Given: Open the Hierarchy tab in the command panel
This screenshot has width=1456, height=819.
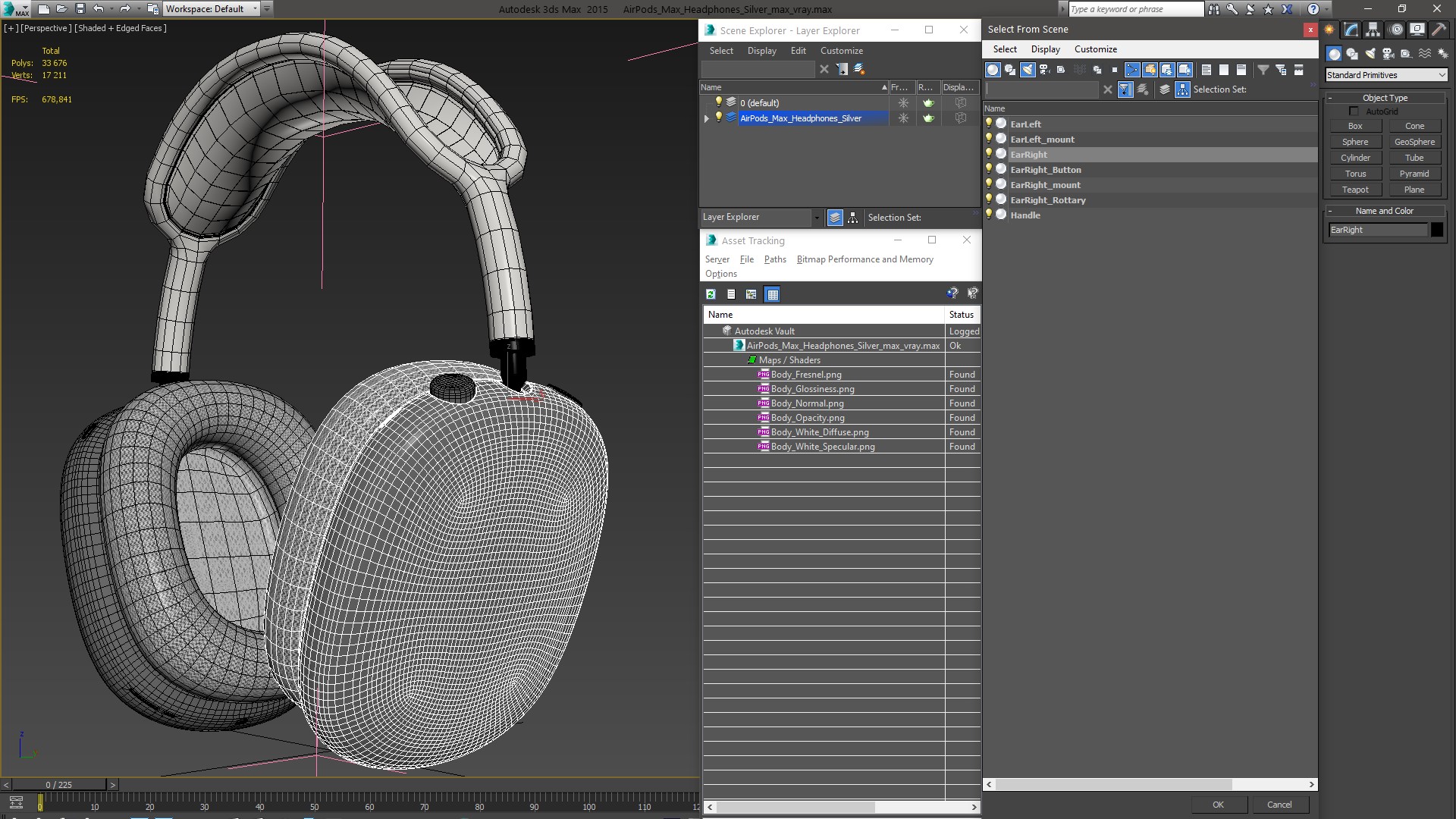Looking at the screenshot, I should click(1373, 30).
